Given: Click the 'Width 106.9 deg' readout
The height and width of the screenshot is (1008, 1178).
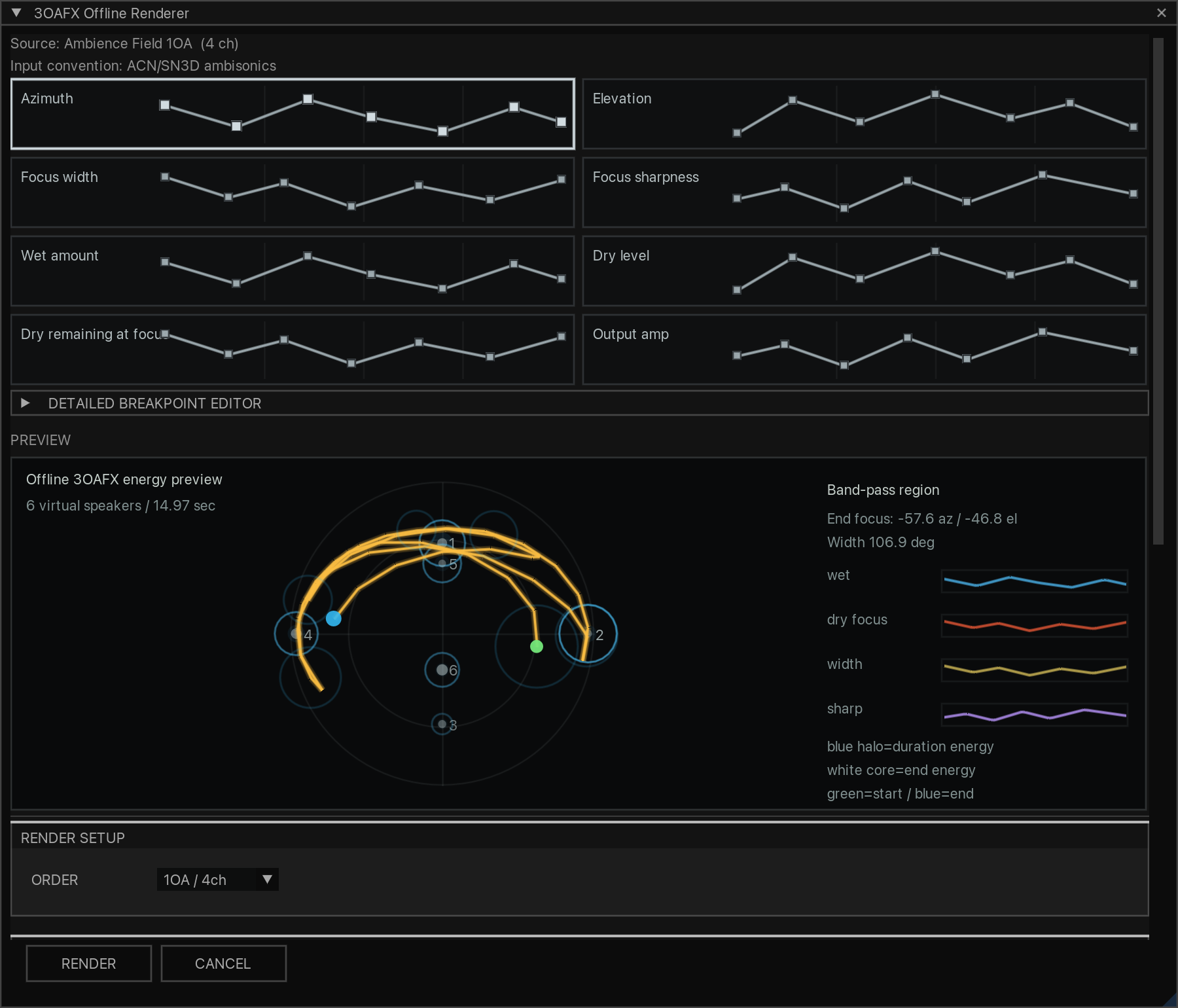Looking at the screenshot, I should [x=881, y=542].
